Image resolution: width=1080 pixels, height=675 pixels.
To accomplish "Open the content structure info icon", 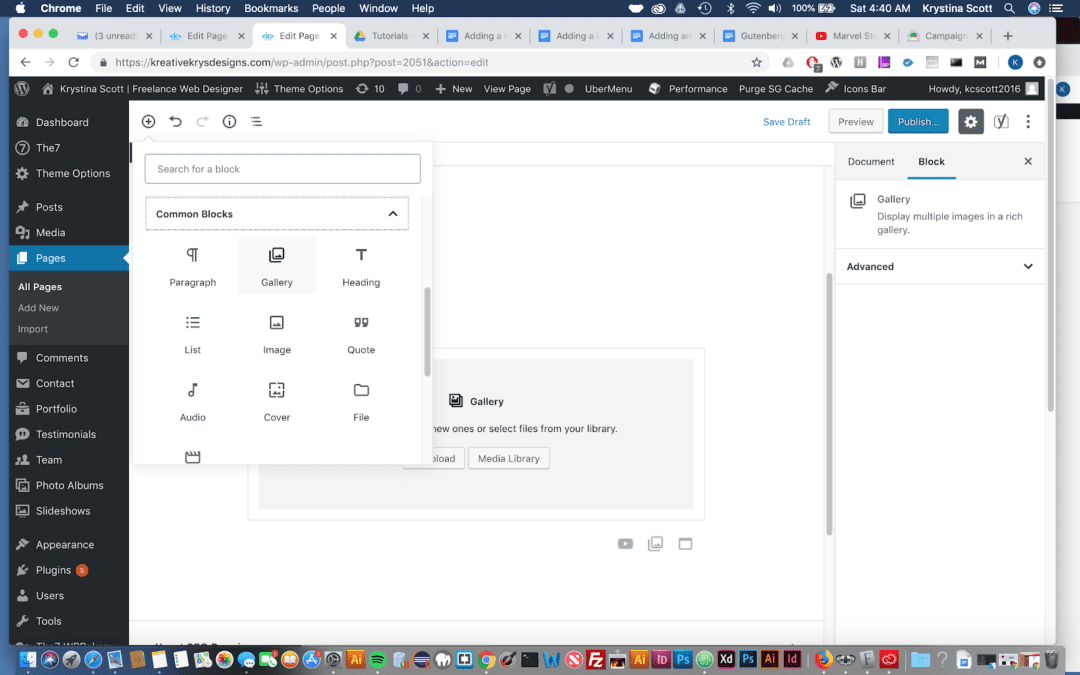I will coord(229,121).
